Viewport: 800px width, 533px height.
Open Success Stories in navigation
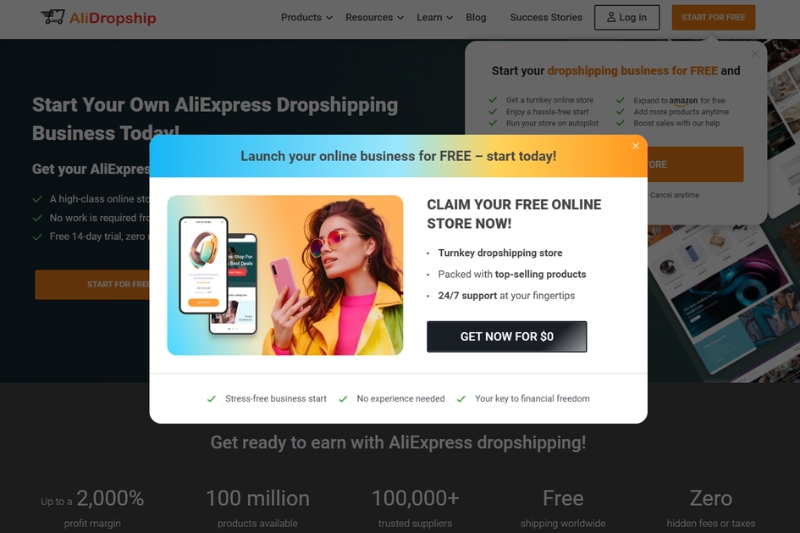click(546, 17)
